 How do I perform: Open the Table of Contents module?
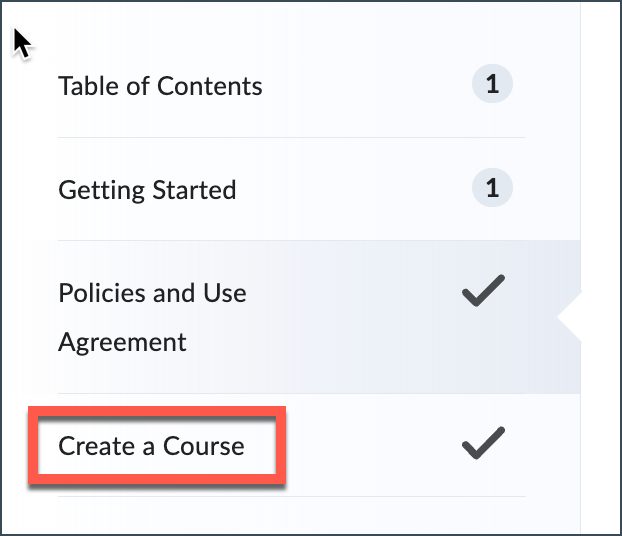pyautogui.click(x=160, y=86)
